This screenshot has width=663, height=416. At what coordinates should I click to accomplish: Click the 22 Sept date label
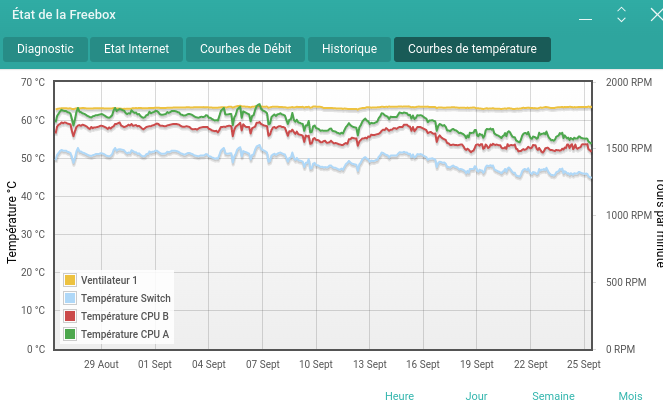(x=531, y=364)
